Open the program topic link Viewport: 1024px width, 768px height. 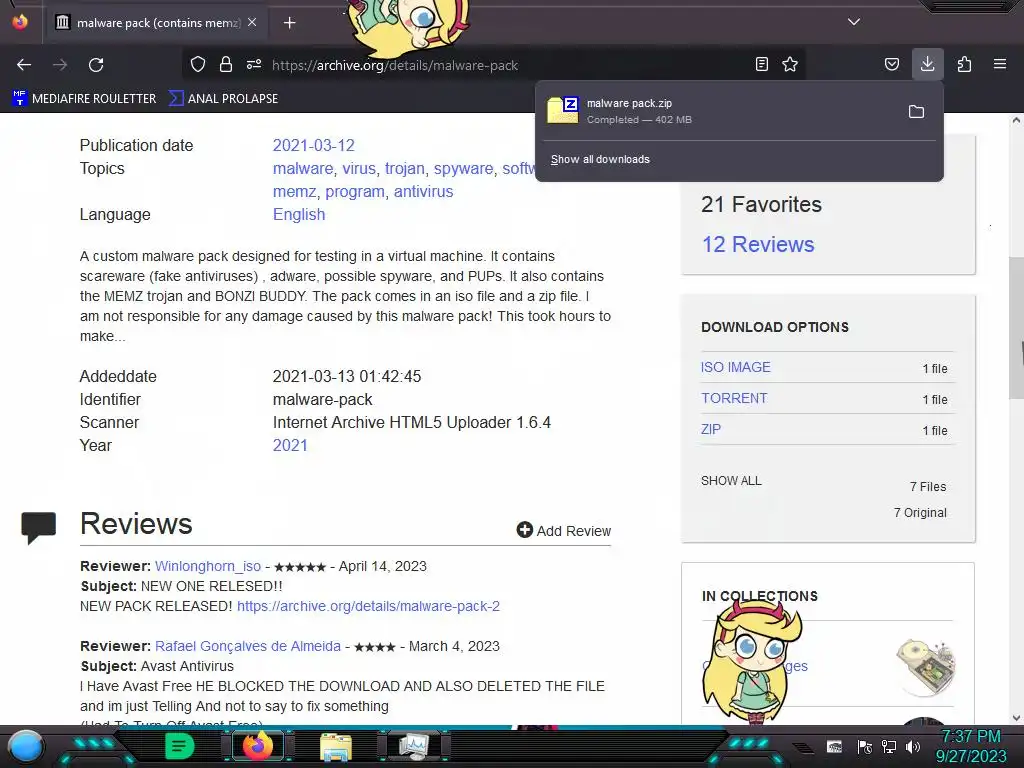pyautogui.click(x=355, y=192)
